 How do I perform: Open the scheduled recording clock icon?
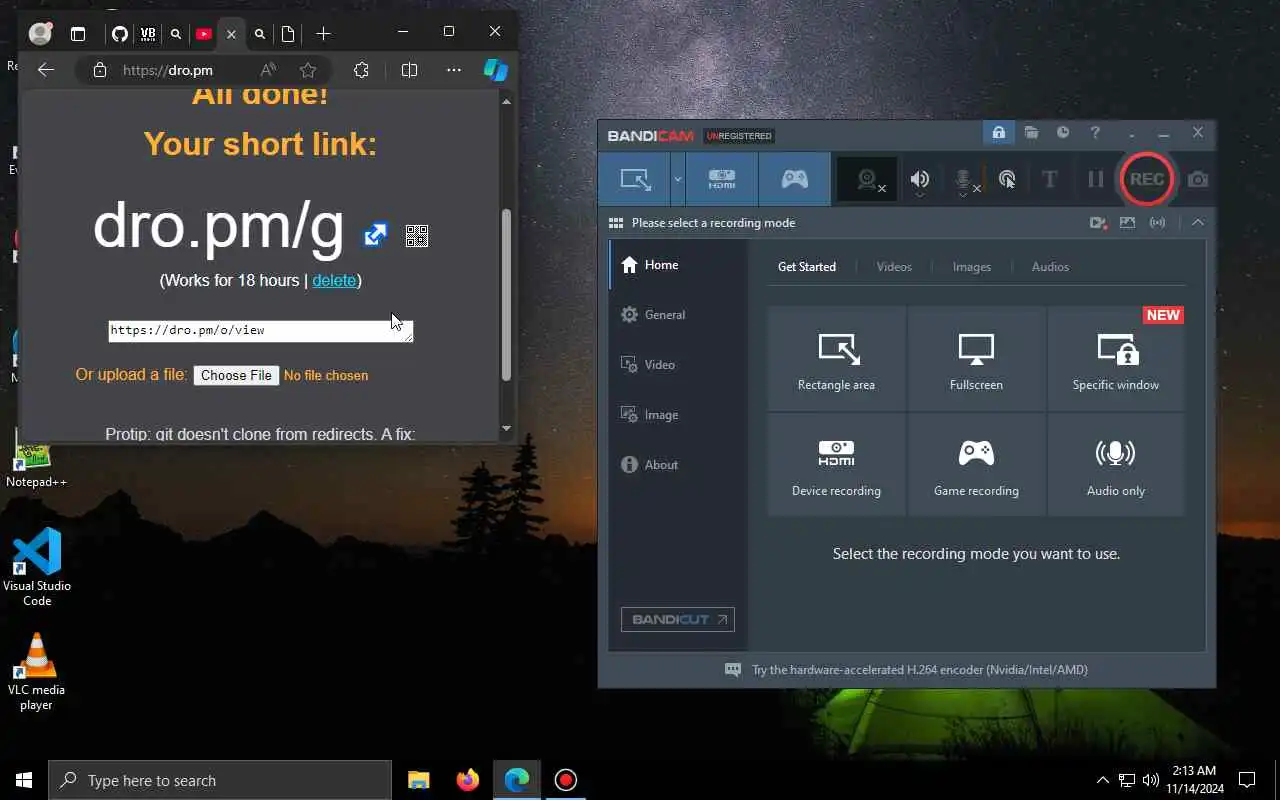pyautogui.click(x=1063, y=133)
